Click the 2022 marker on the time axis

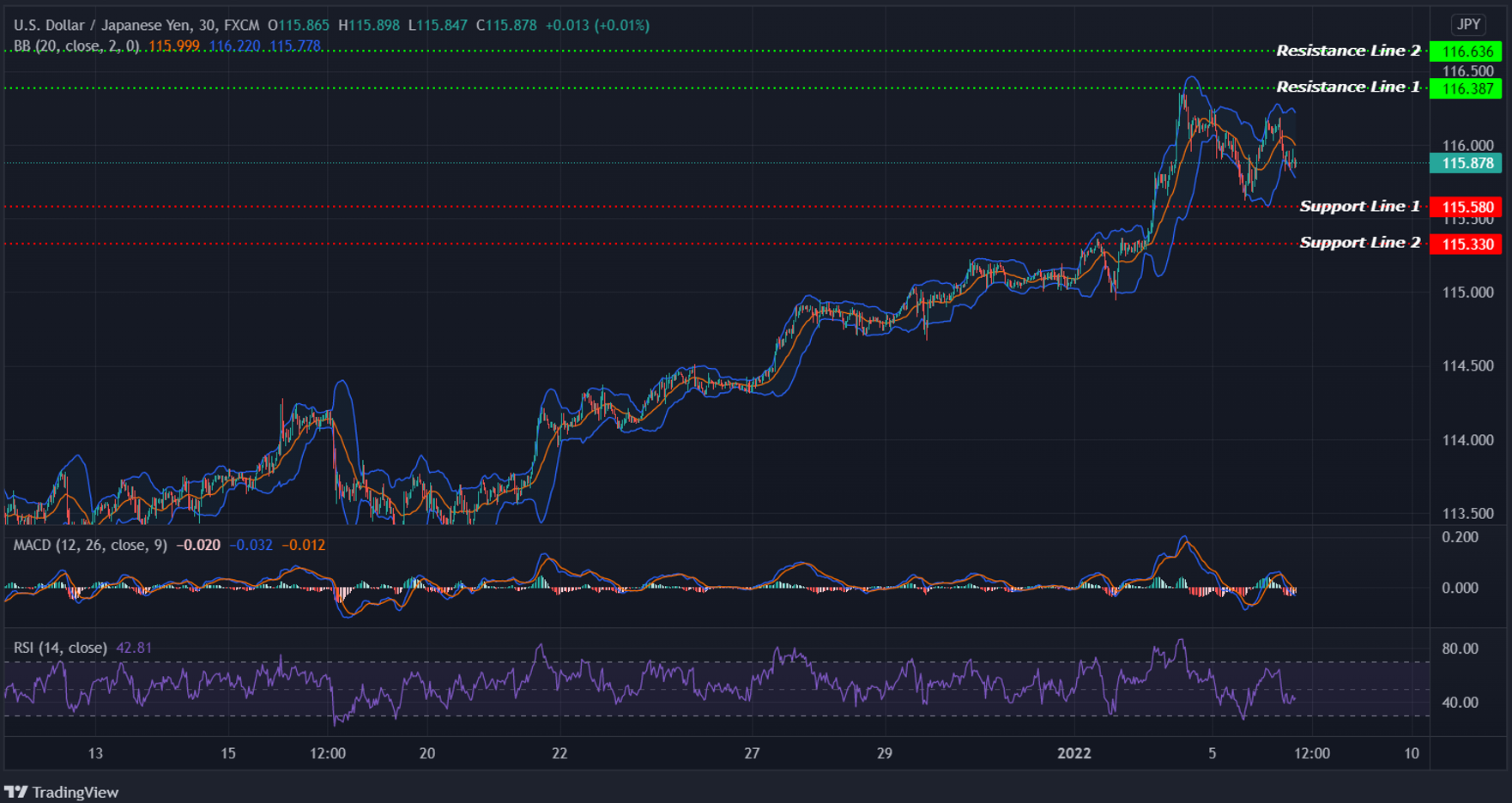[x=1075, y=754]
